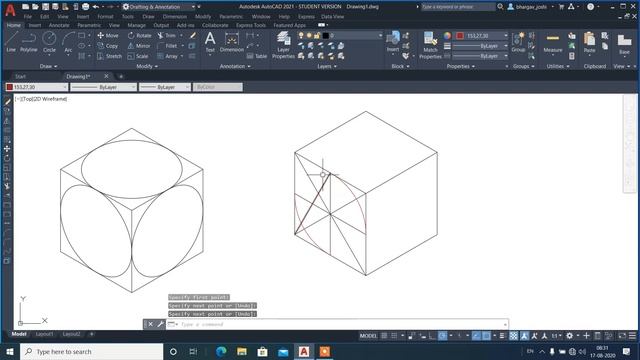This screenshot has width=640, height=360.
Task: Toggle transparency display in status bar
Action: coord(514,336)
